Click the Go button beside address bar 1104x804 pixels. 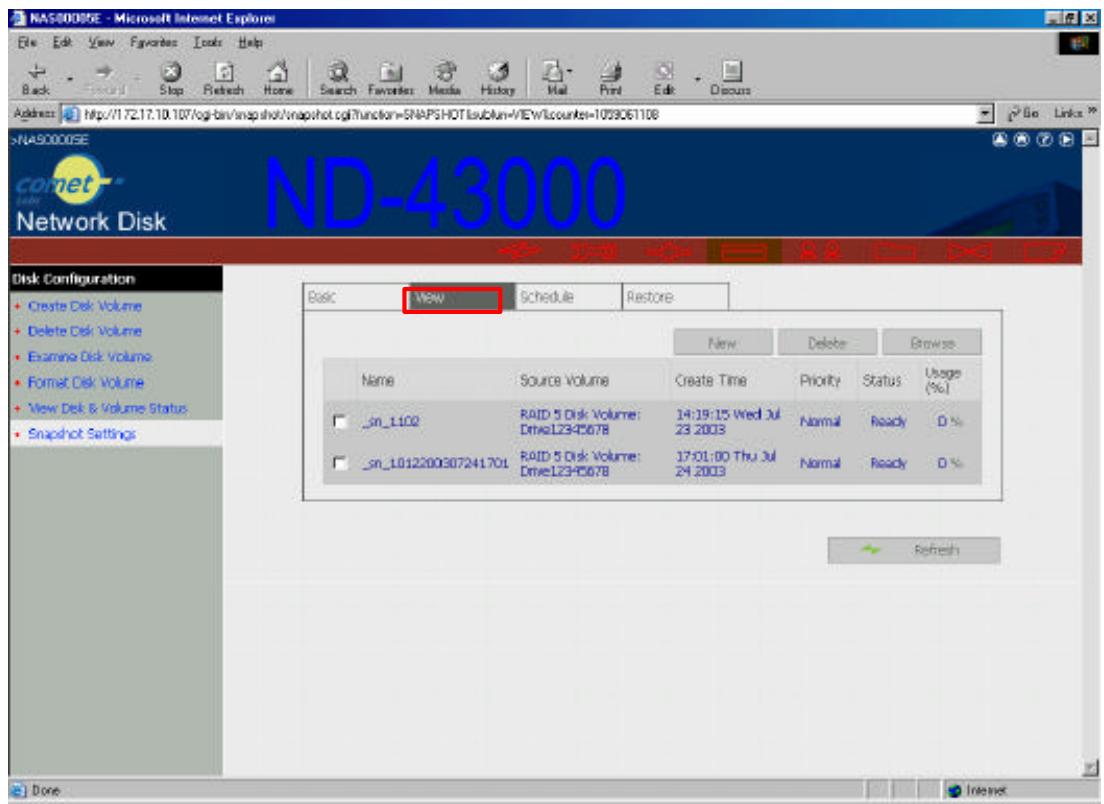(1023, 113)
